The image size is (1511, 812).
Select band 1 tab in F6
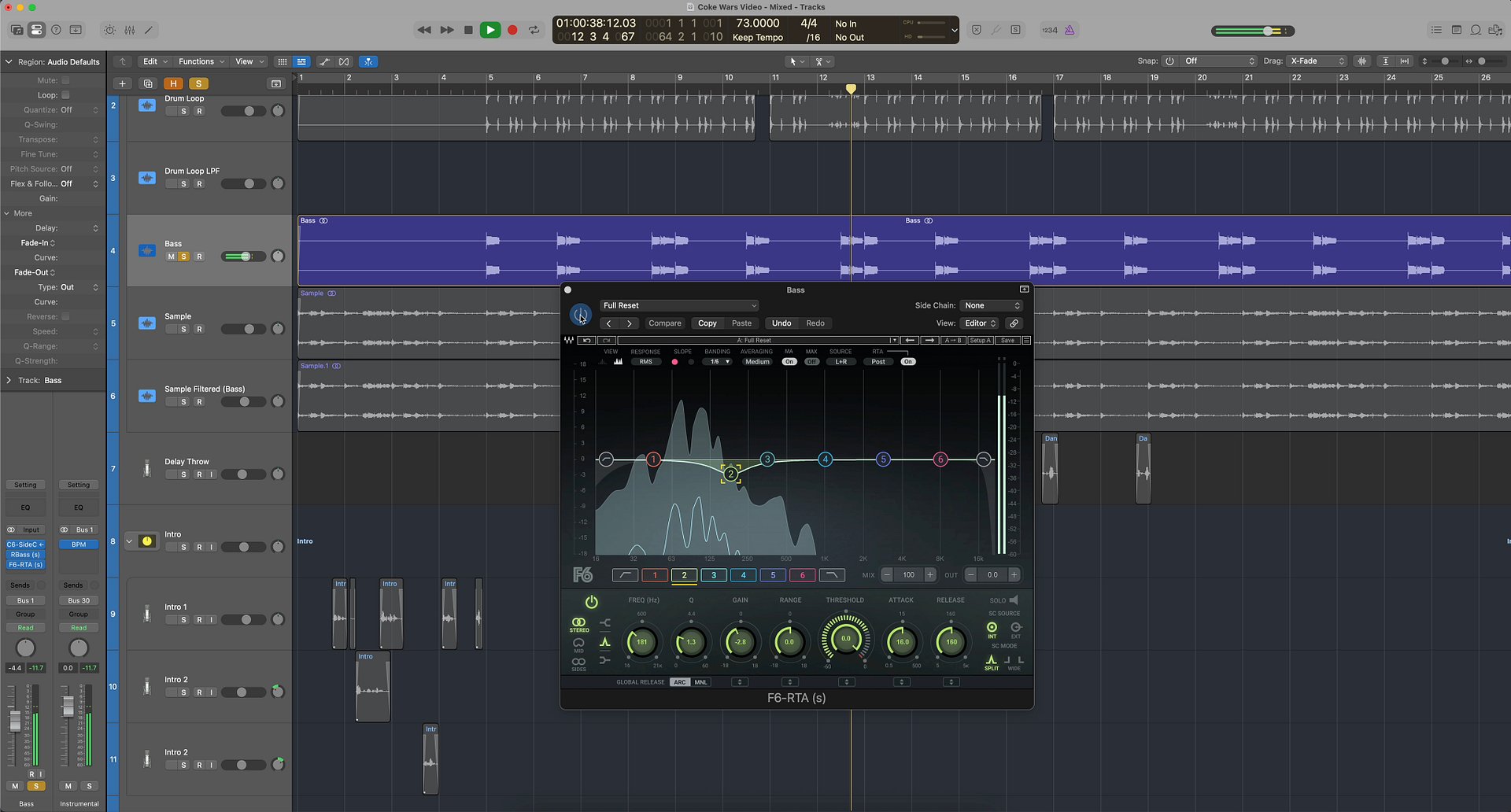click(x=655, y=575)
